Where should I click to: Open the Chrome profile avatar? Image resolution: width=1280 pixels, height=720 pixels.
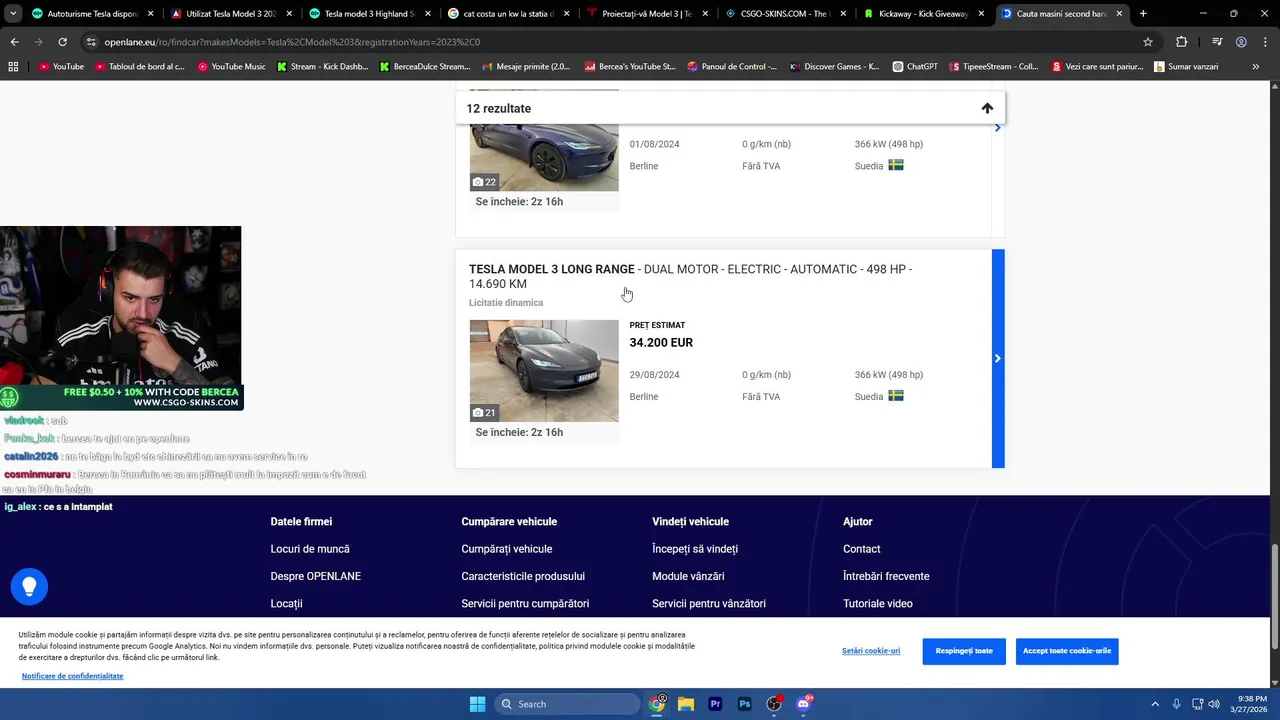[x=1241, y=42]
